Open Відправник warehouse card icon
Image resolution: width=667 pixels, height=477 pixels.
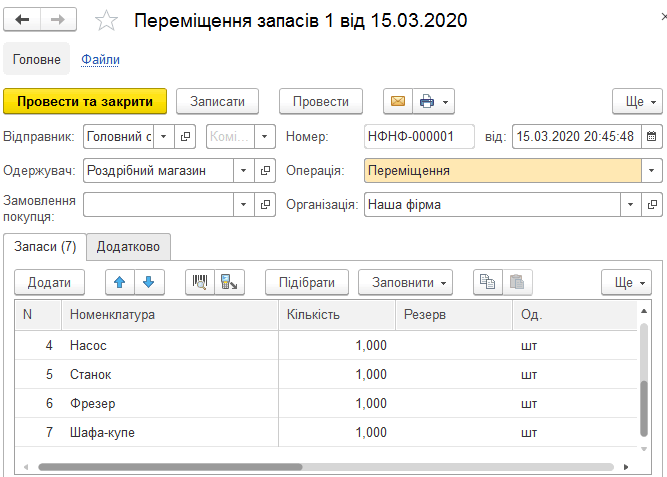tap(185, 137)
